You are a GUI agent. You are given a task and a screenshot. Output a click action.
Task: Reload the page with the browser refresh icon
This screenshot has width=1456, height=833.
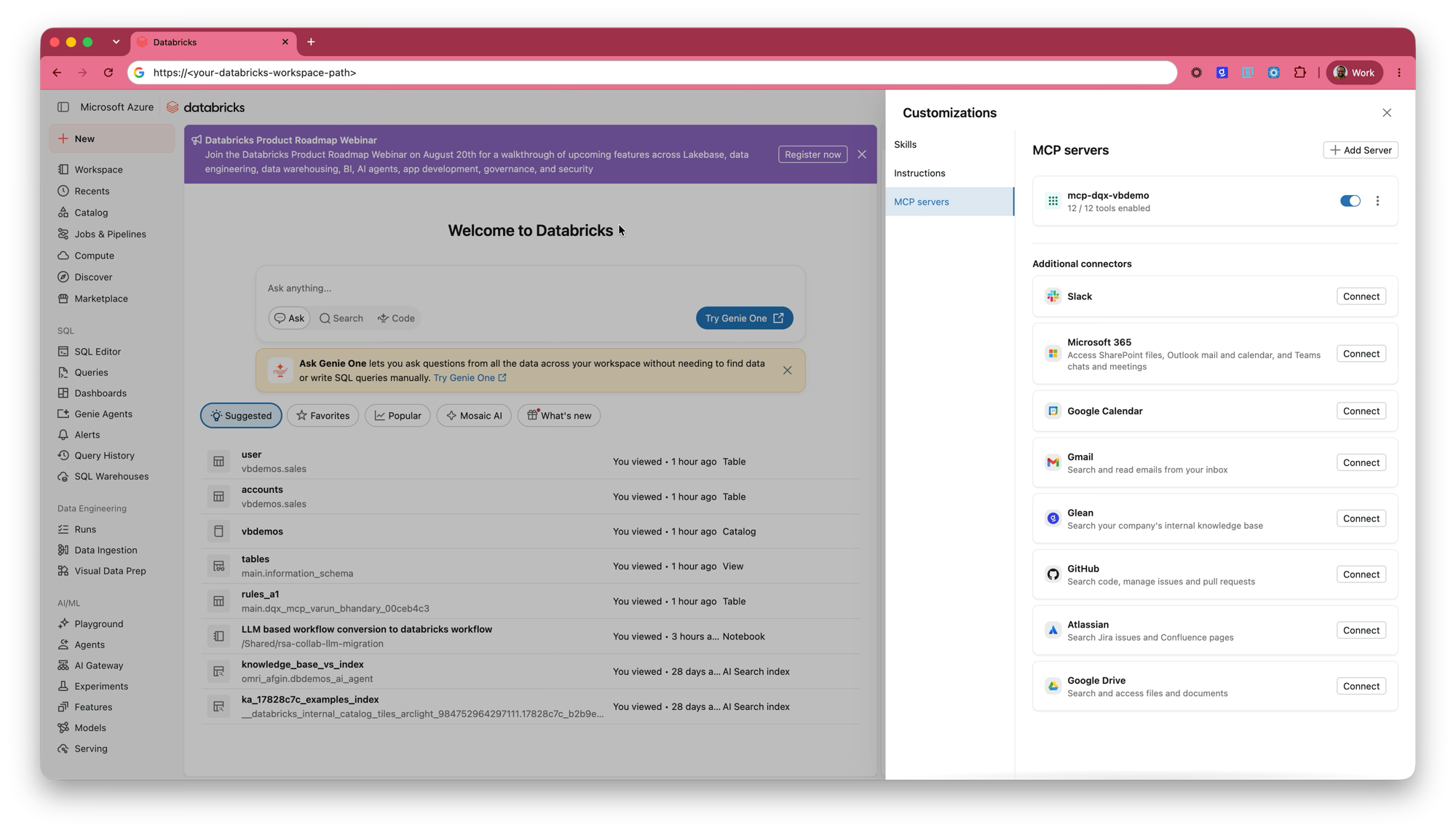pos(108,73)
